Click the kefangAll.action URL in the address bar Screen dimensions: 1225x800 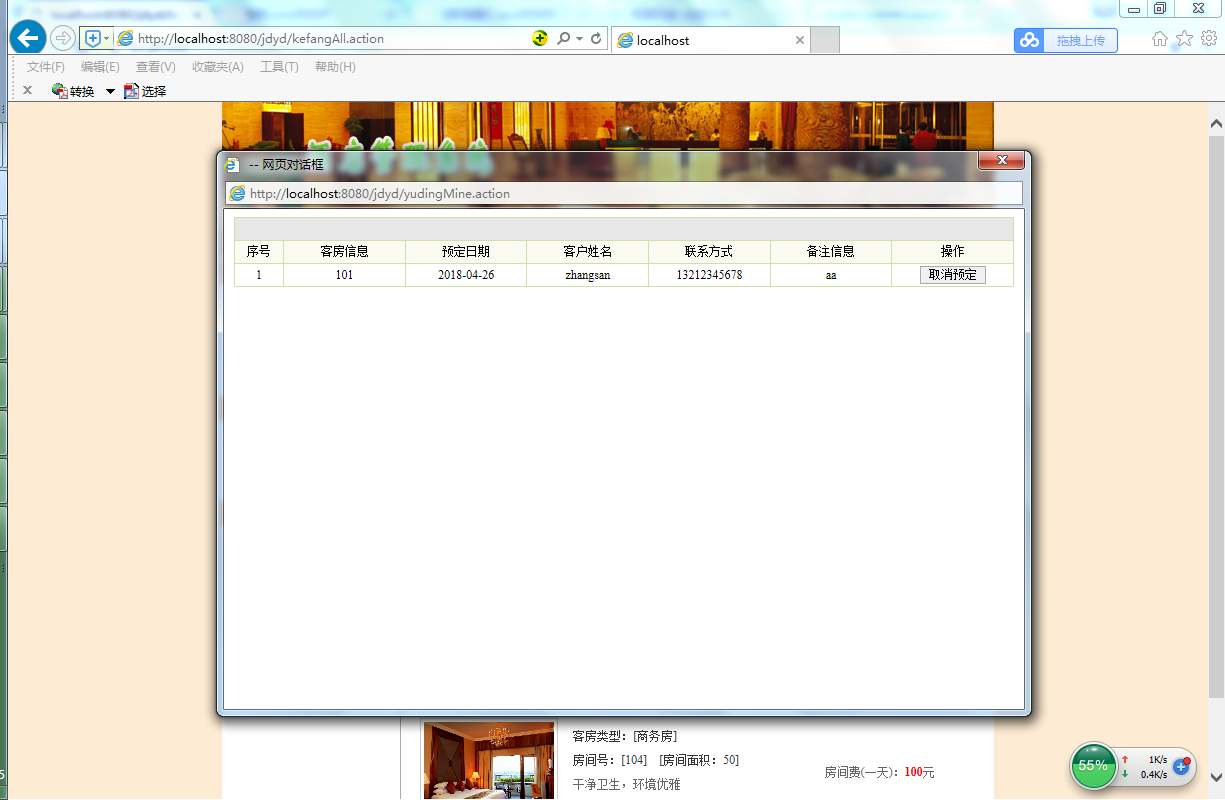click(261, 39)
